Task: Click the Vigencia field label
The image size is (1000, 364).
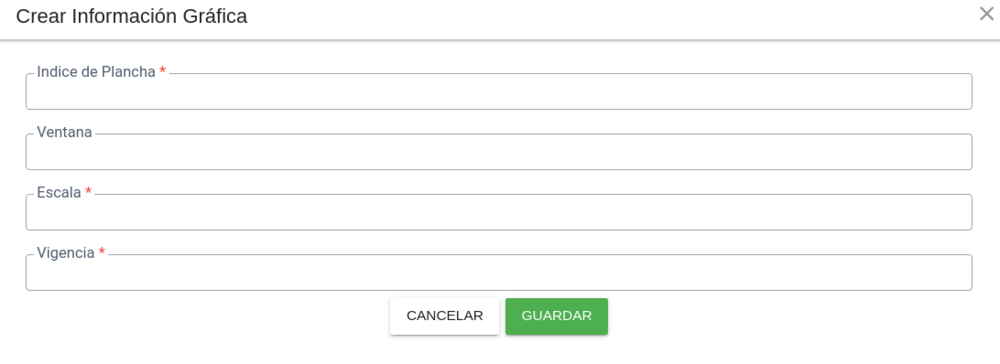Action: click(x=66, y=253)
